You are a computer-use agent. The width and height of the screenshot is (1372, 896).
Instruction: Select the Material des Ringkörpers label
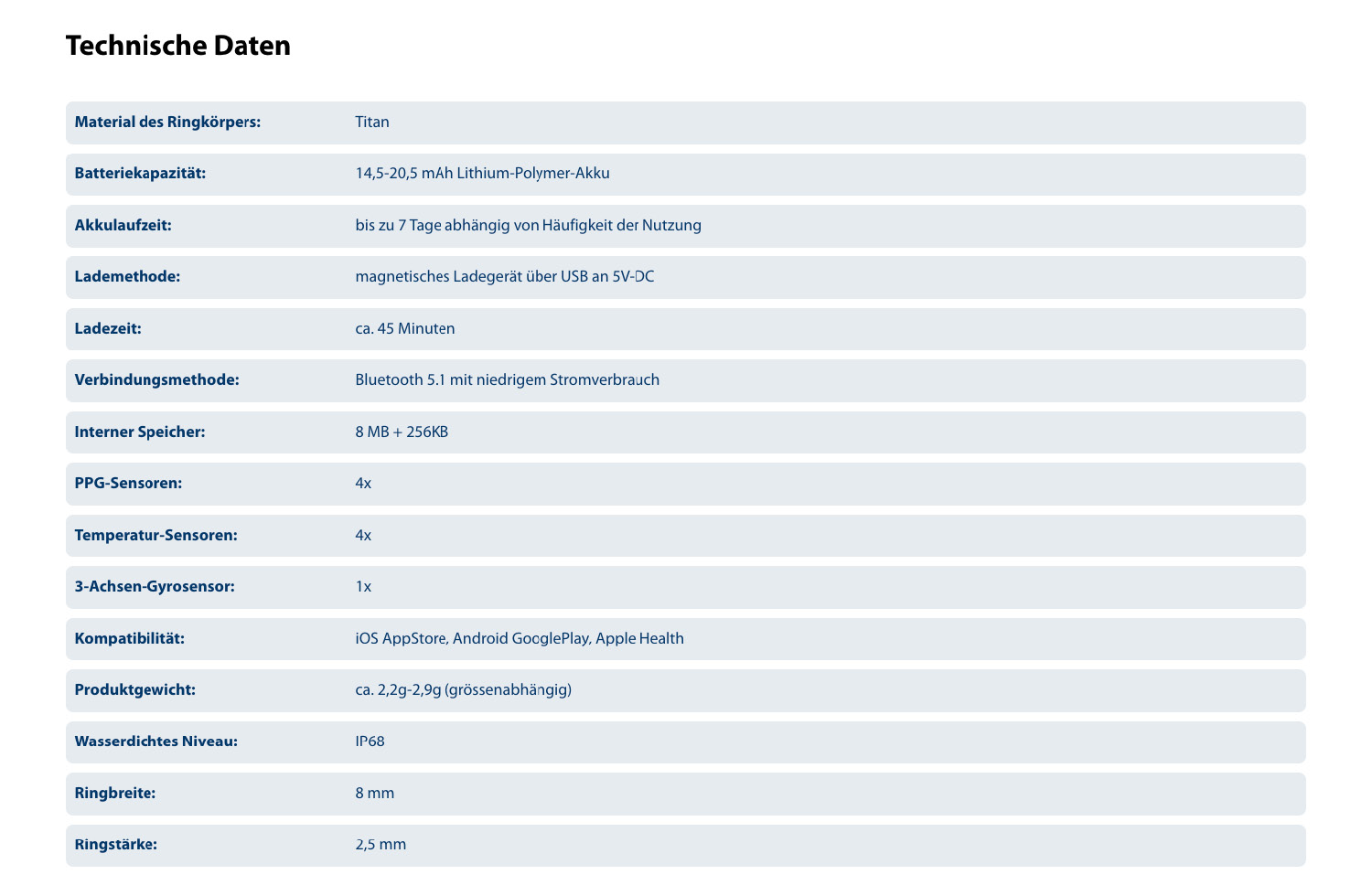pos(167,123)
